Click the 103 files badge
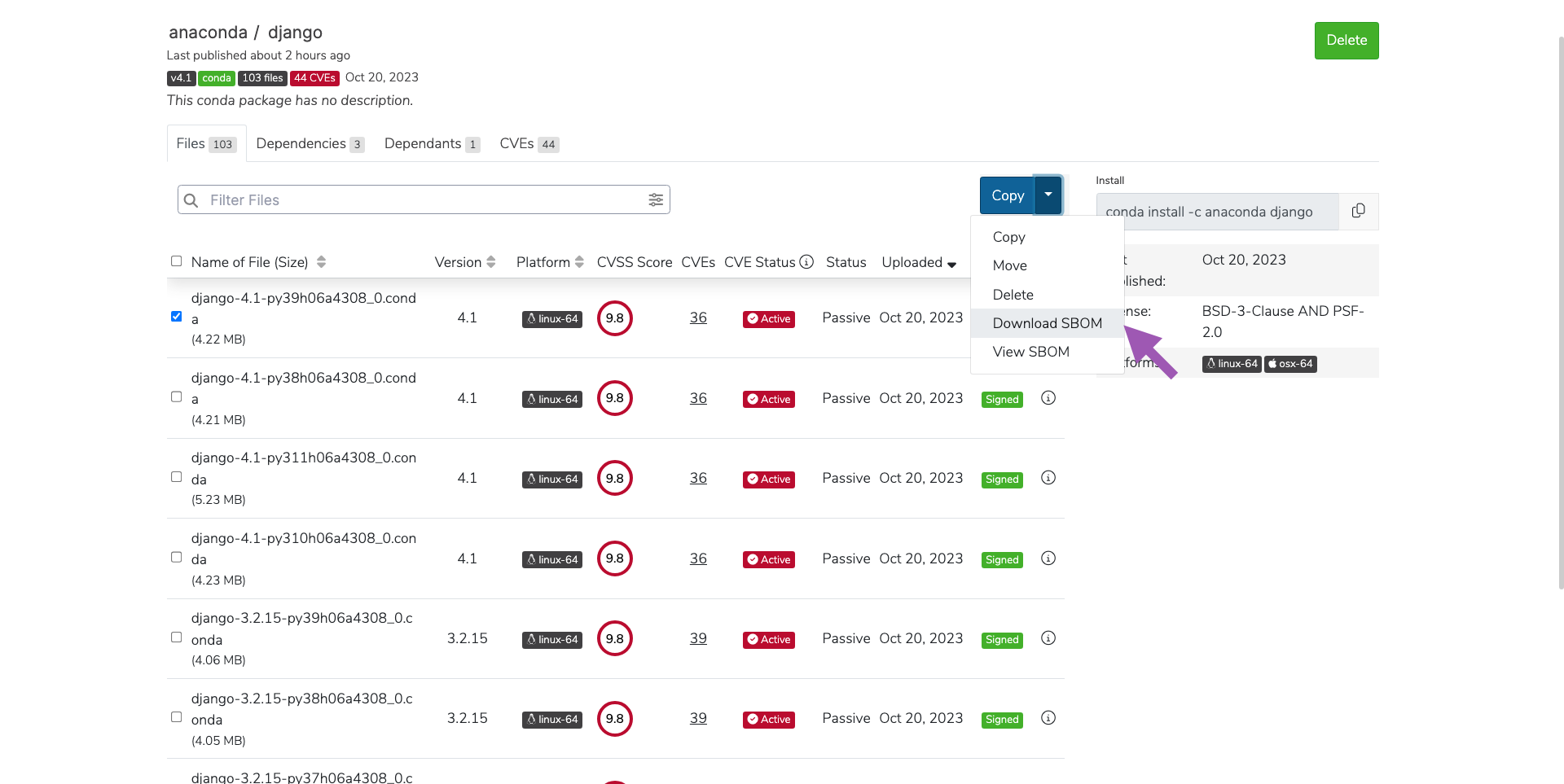This screenshot has height=784, width=1564. 262,78
